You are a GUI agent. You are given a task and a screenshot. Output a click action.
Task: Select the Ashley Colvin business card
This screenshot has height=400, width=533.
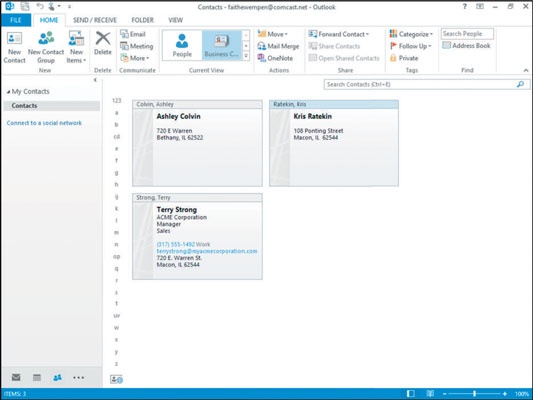point(197,143)
